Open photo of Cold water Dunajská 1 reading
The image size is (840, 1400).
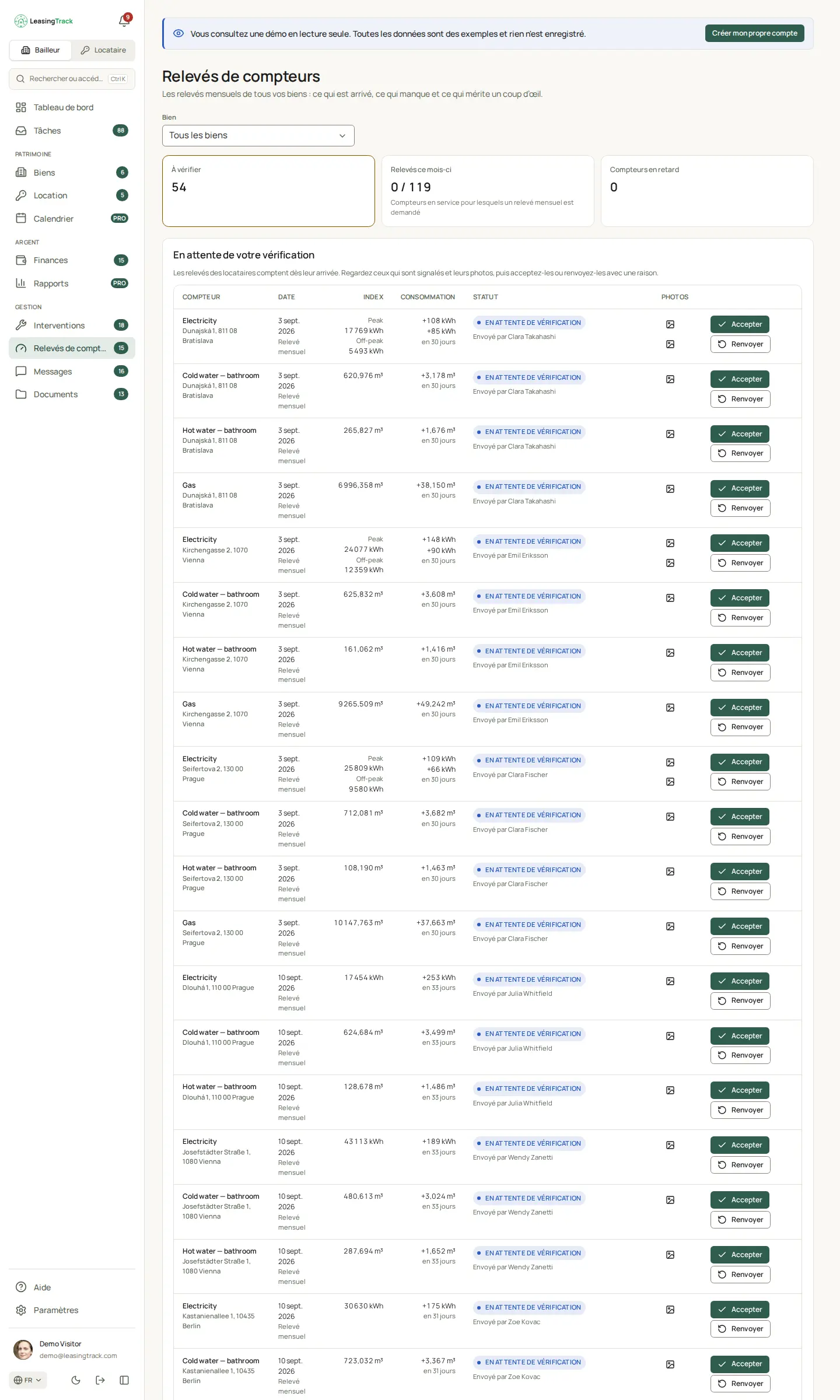coord(670,379)
